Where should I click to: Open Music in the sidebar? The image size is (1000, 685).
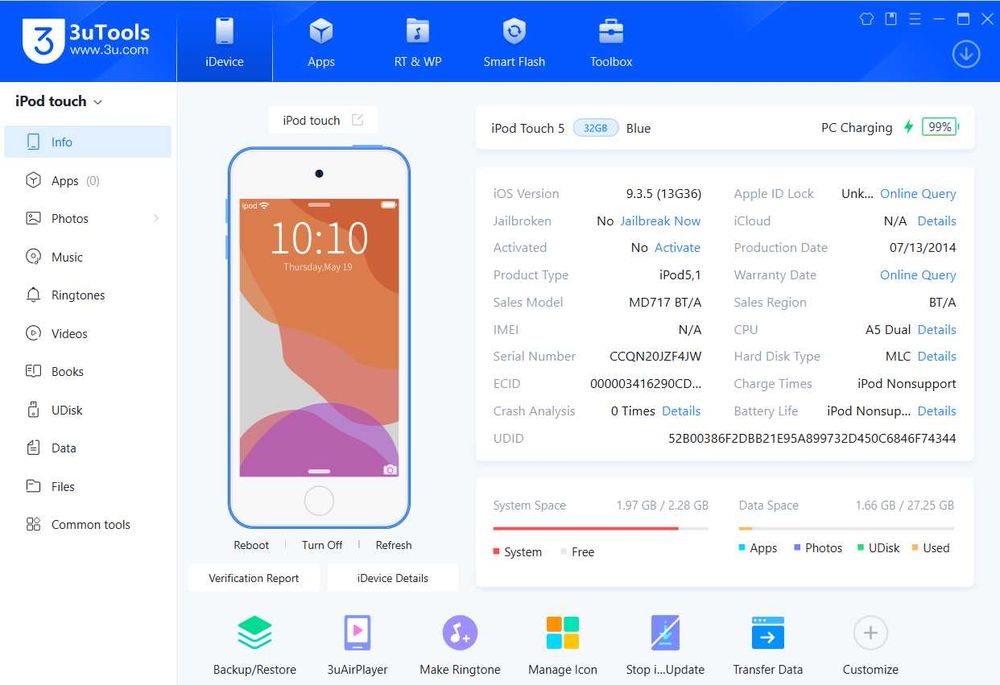click(x=88, y=257)
